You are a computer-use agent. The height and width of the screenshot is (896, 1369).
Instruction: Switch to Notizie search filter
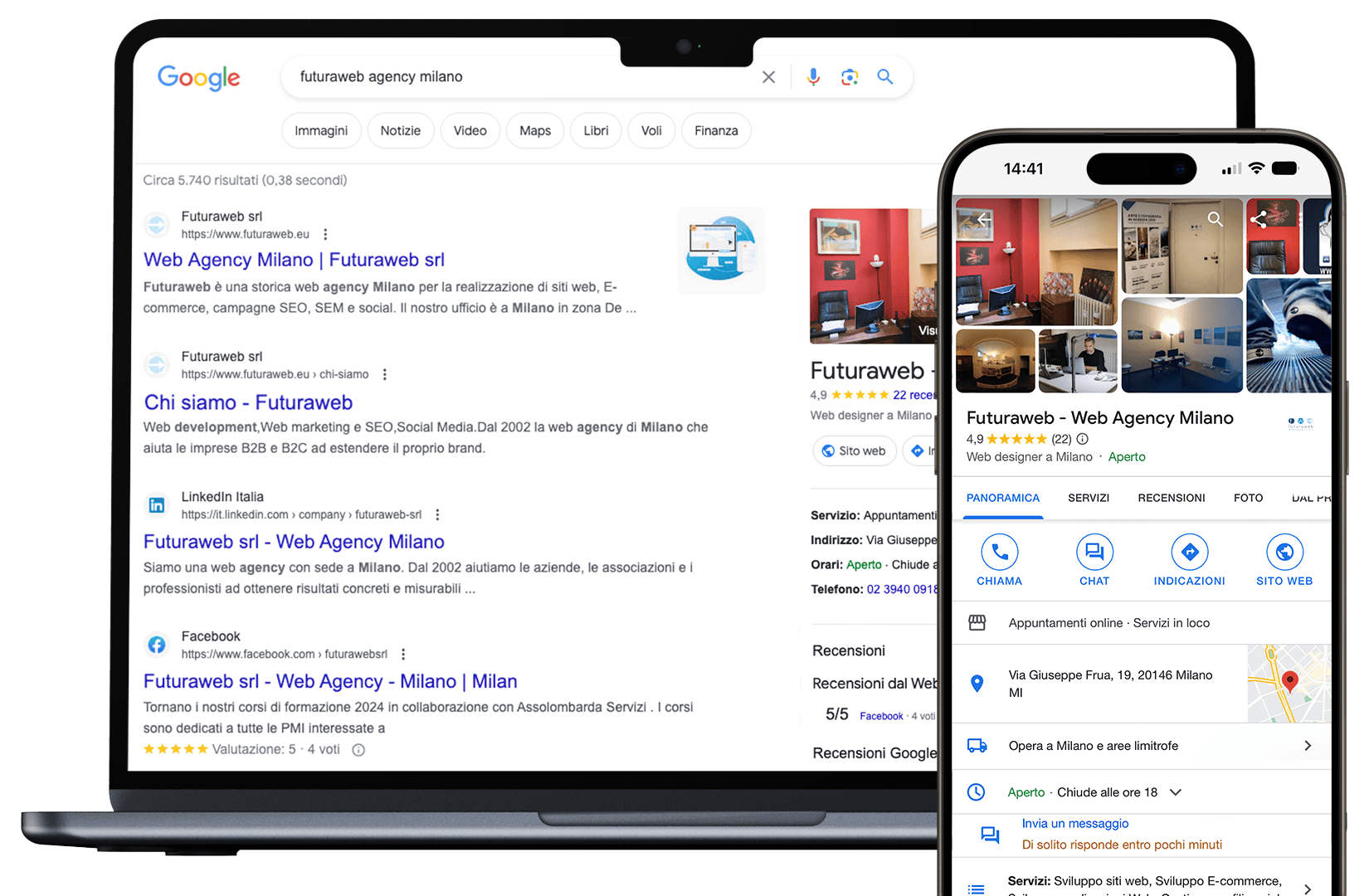(401, 131)
